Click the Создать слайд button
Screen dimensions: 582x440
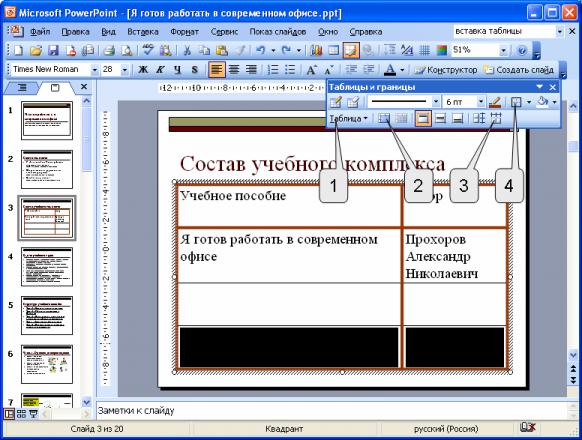pos(519,69)
